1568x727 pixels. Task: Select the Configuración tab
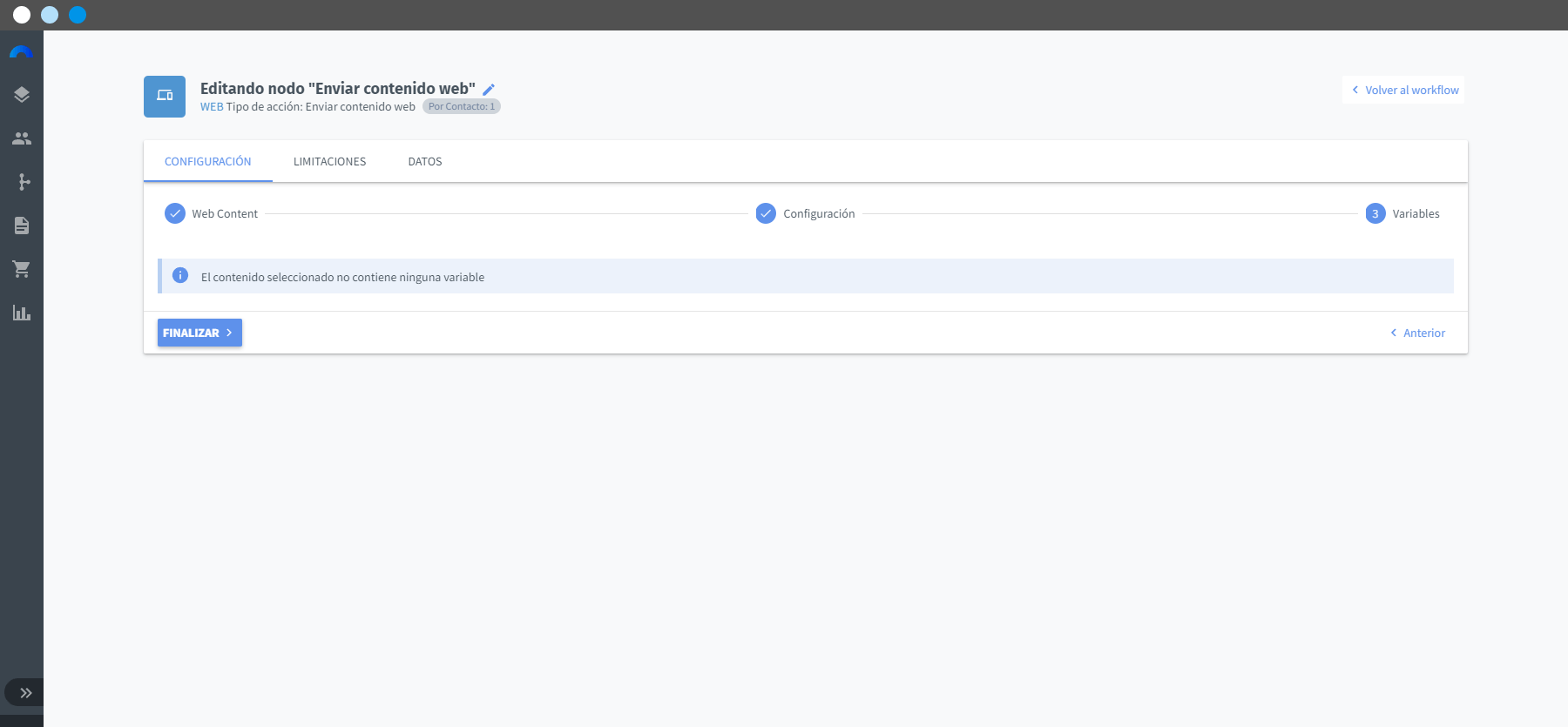pos(207,162)
